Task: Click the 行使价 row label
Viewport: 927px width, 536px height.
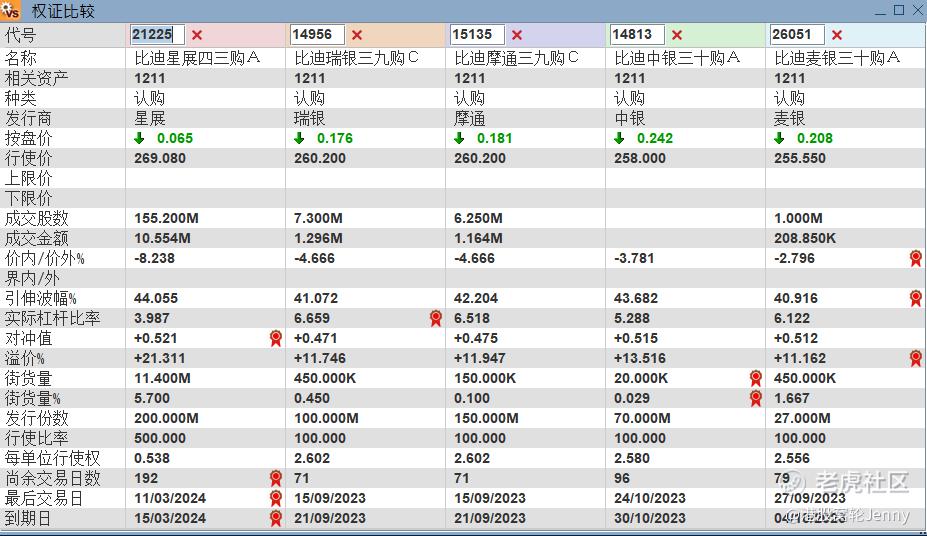Action: pyautogui.click(x=28, y=158)
